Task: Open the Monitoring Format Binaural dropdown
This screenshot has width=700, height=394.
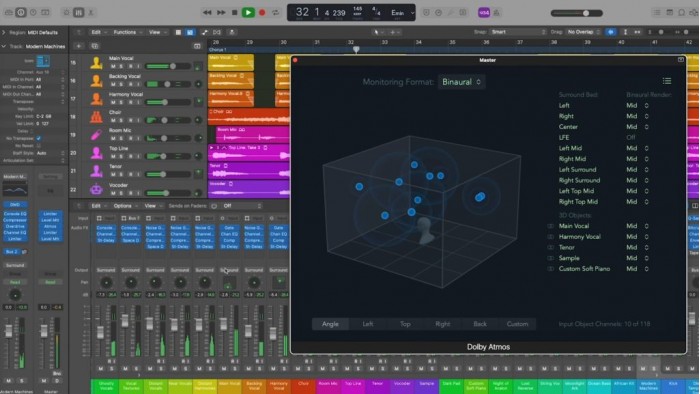Action: (462, 82)
